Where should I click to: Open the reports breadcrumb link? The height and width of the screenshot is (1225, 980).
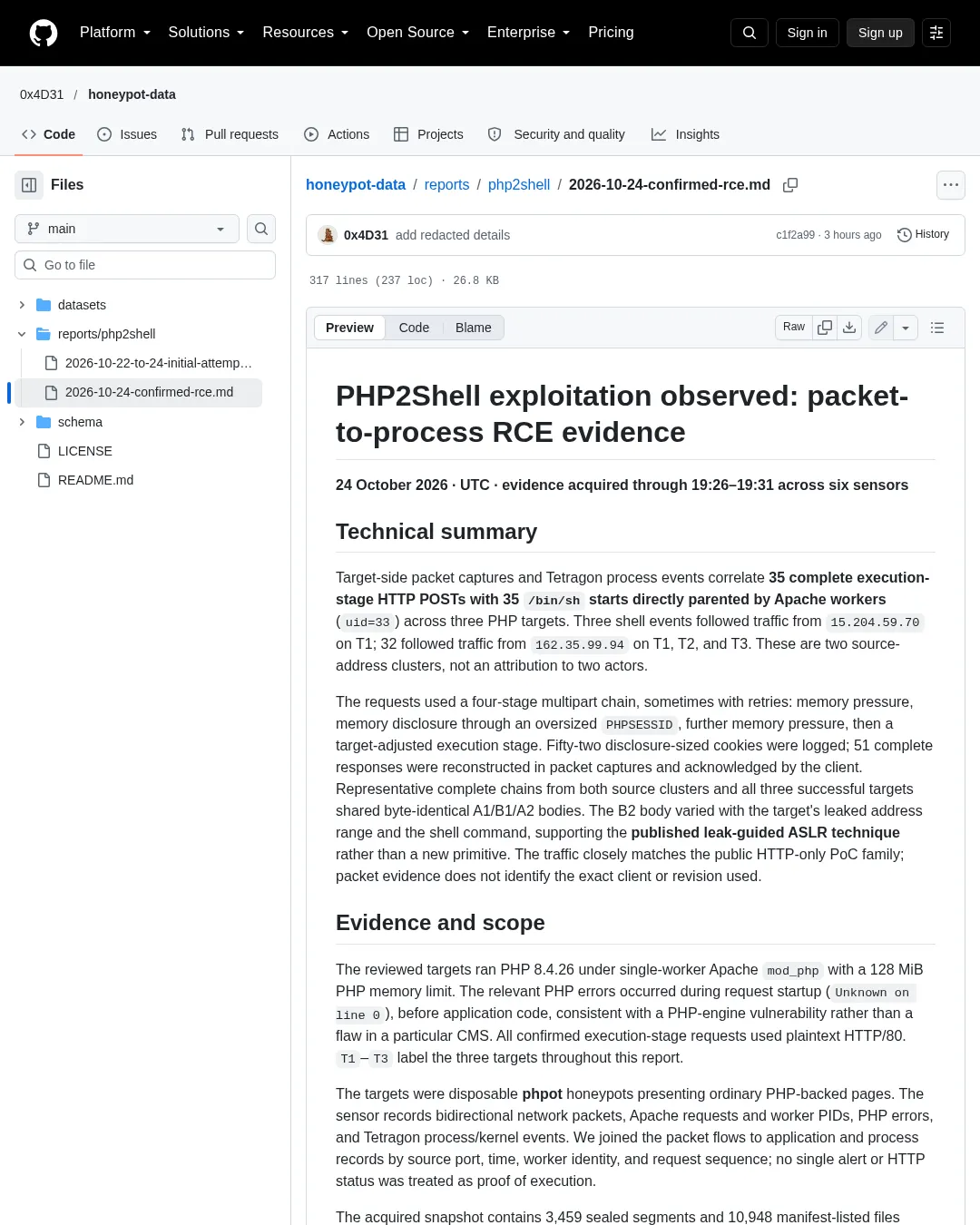click(446, 185)
